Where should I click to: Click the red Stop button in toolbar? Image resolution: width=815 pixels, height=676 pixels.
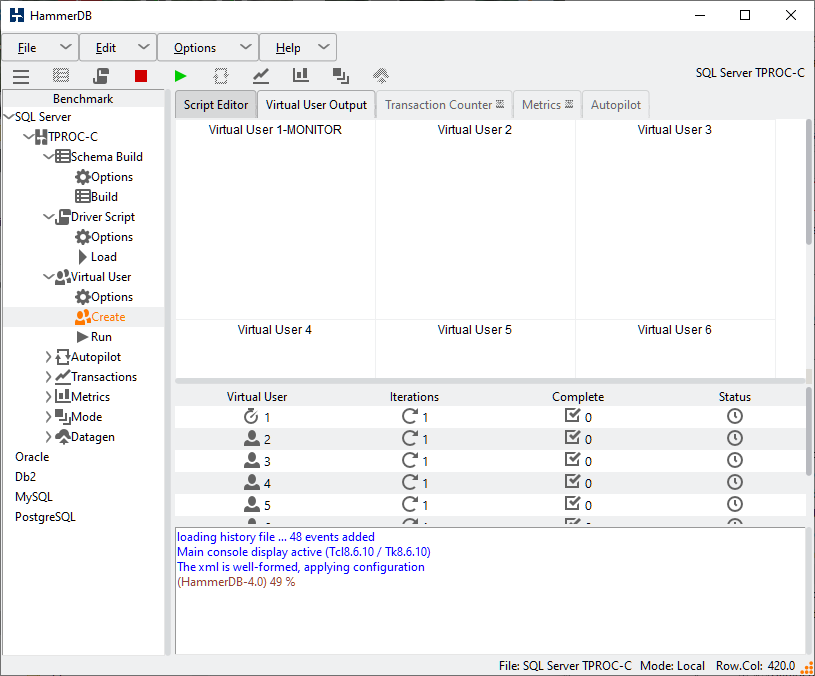pyautogui.click(x=141, y=76)
